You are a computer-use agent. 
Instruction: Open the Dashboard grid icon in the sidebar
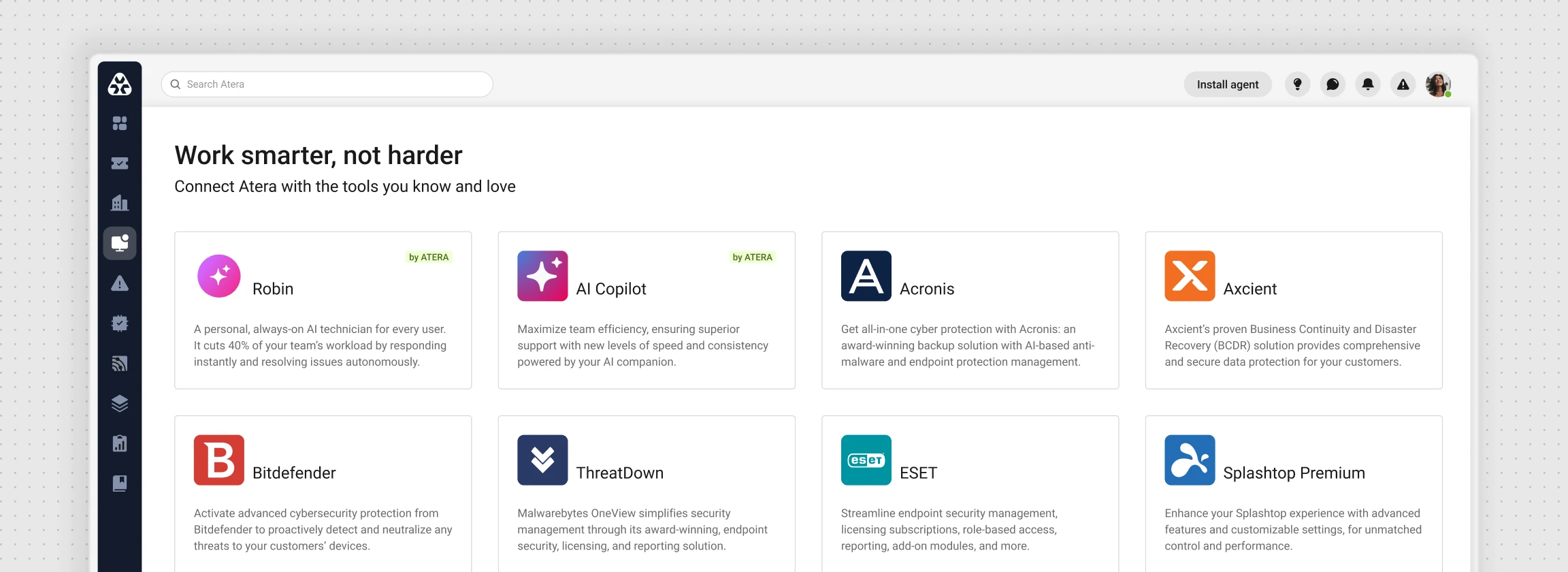[120, 123]
